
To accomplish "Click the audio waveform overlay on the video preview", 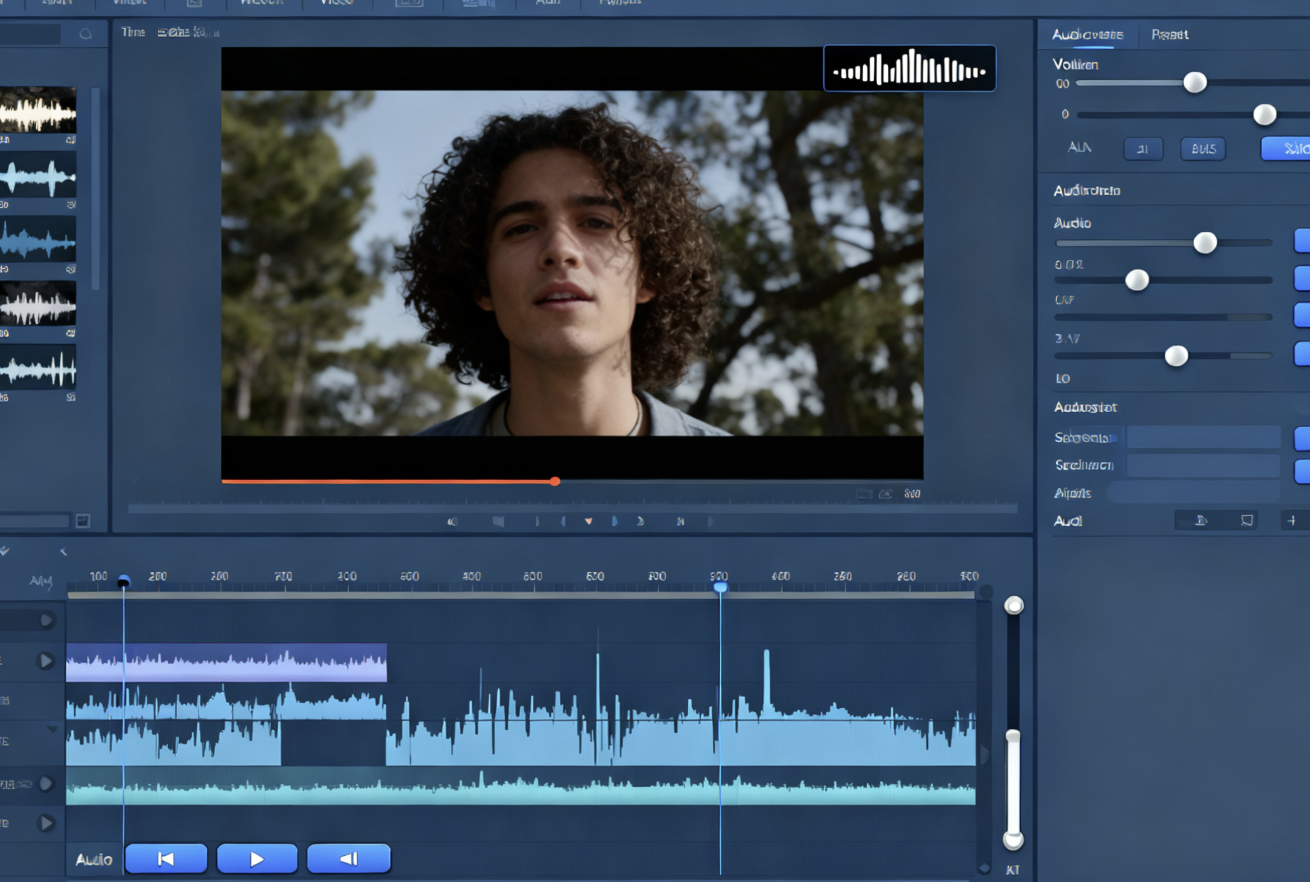I will [909, 69].
